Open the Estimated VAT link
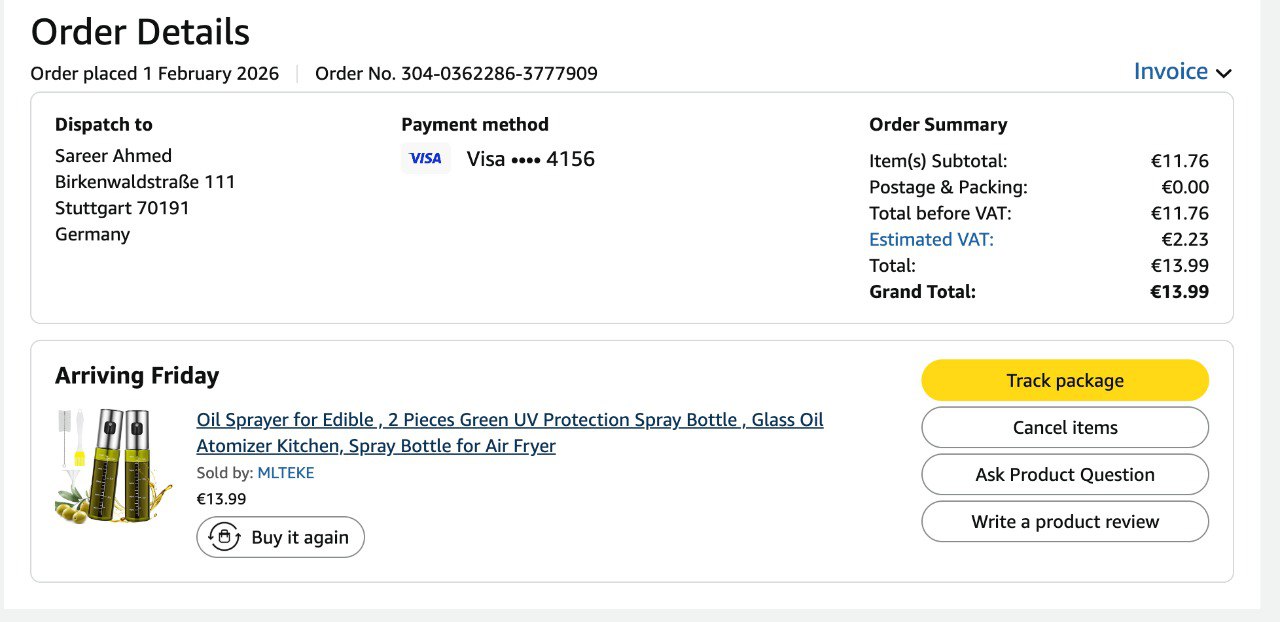This screenshot has width=1280, height=622. point(931,239)
